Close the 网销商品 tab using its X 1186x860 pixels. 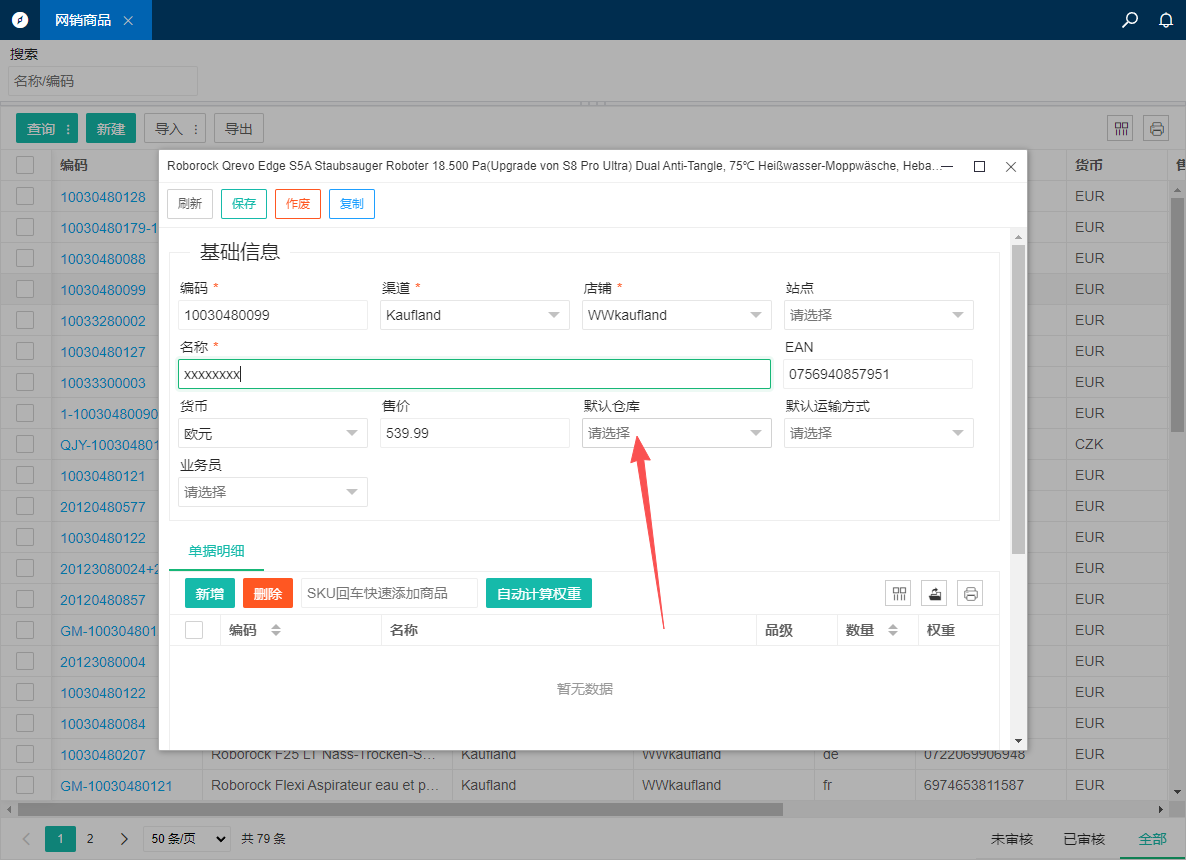tap(128, 21)
